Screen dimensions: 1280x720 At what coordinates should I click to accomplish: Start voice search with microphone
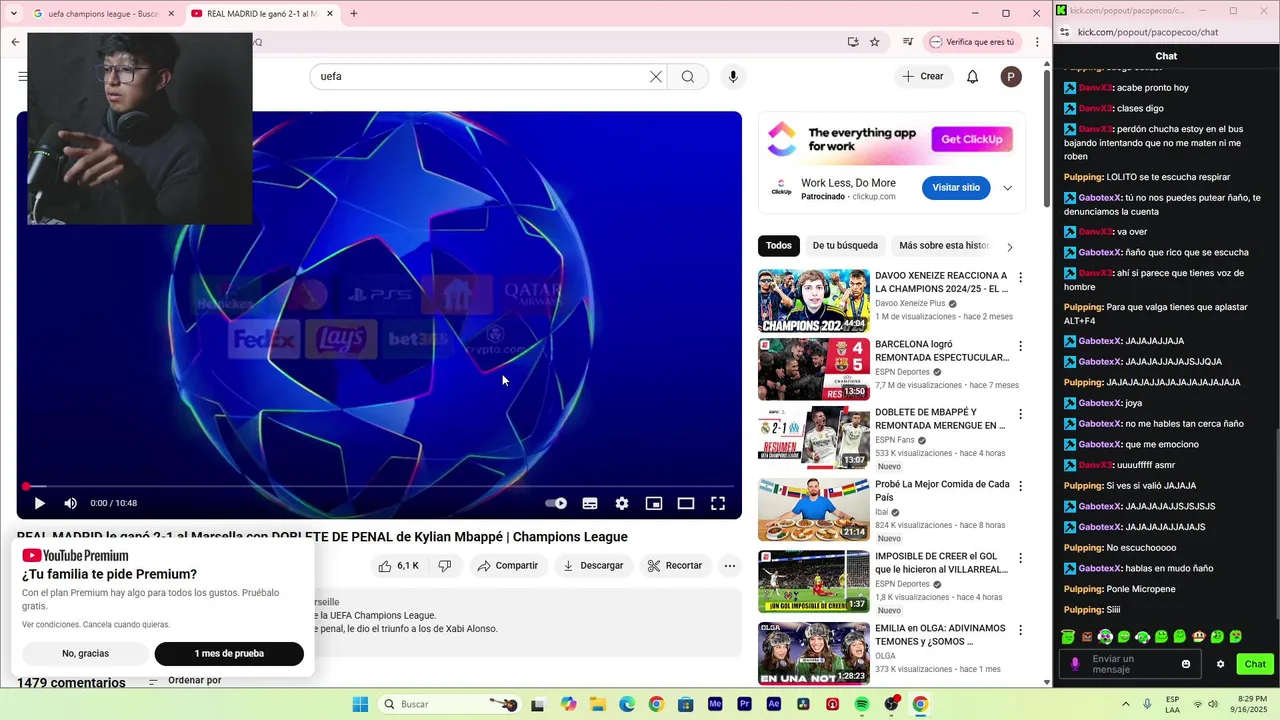733,76
